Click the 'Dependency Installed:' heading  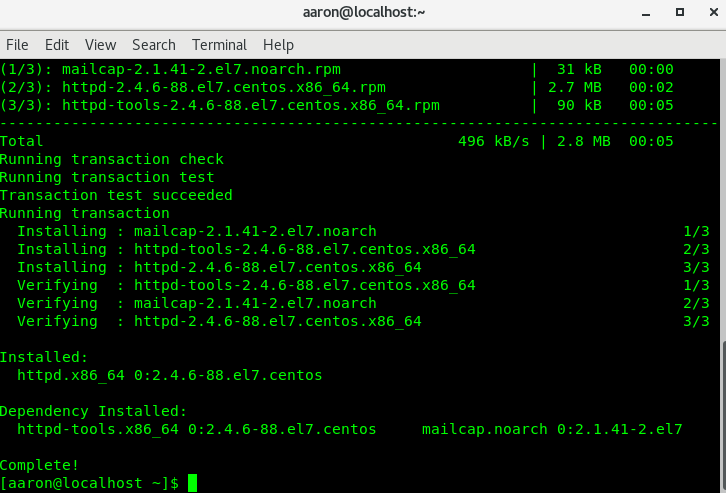(94, 411)
